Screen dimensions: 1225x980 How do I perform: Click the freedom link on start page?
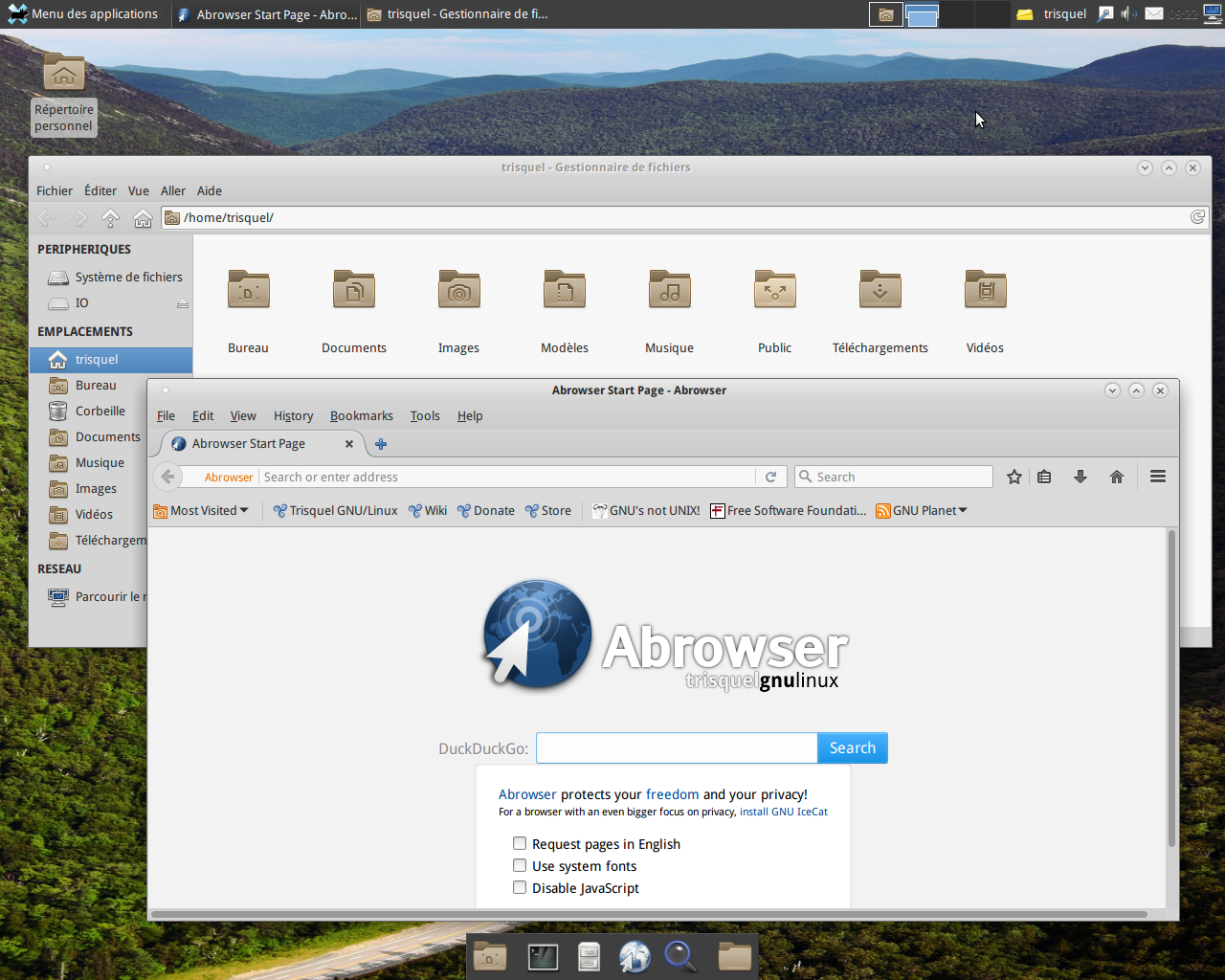click(x=672, y=794)
